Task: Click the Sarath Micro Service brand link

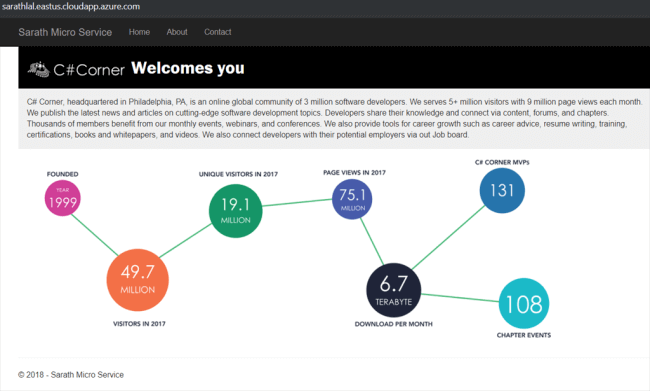Action: point(65,32)
